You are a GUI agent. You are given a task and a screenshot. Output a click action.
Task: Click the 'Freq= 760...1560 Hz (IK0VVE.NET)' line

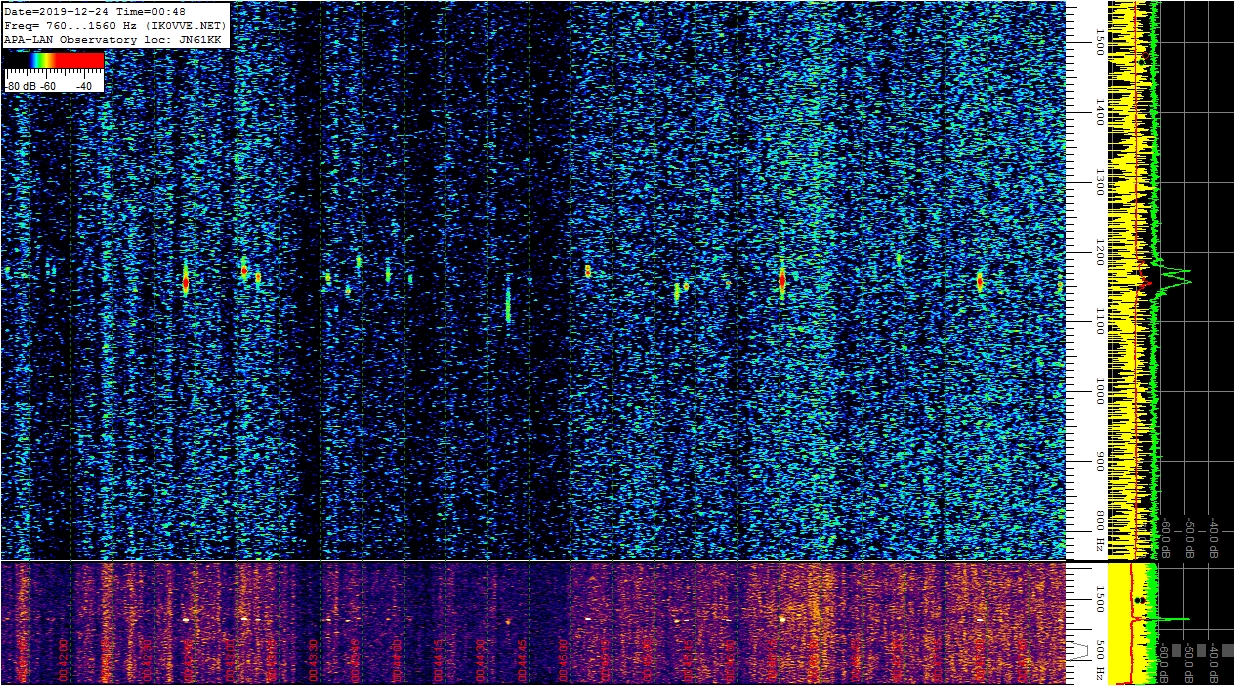click(116, 25)
